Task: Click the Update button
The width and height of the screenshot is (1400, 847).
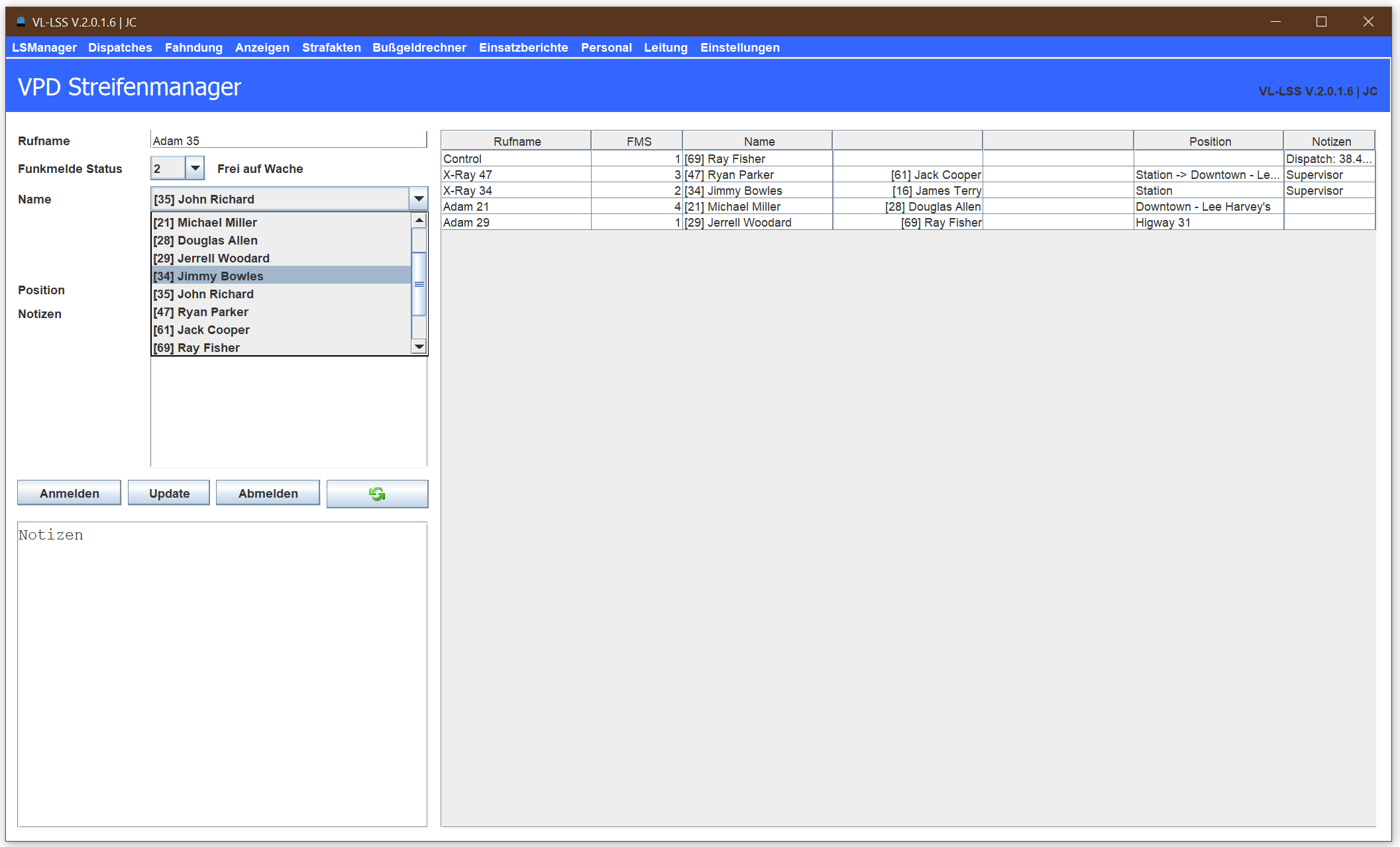Action: click(x=169, y=493)
